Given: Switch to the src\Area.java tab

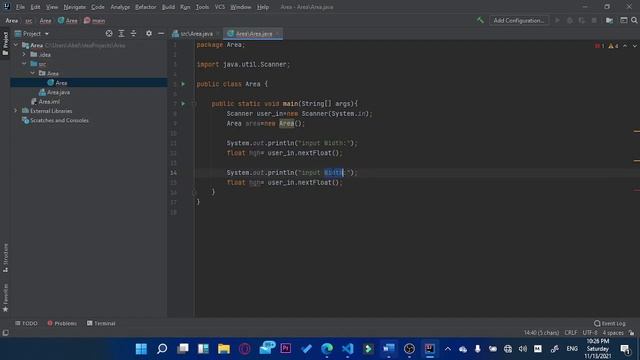Looking at the screenshot, I should (196, 33).
